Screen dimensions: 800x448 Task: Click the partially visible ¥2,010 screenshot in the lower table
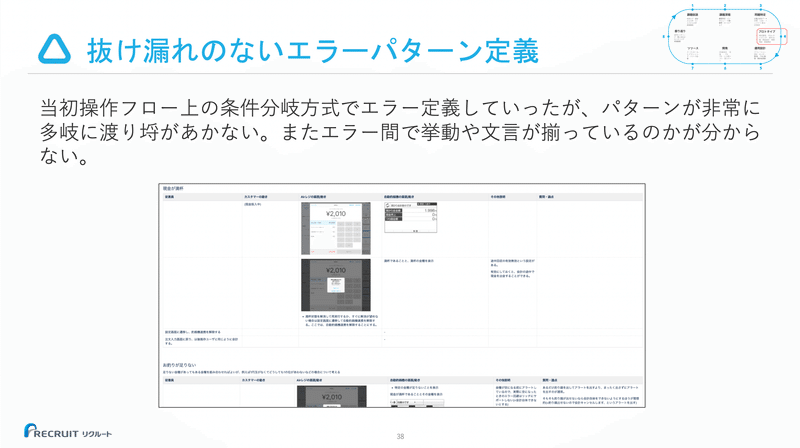click(332, 396)
